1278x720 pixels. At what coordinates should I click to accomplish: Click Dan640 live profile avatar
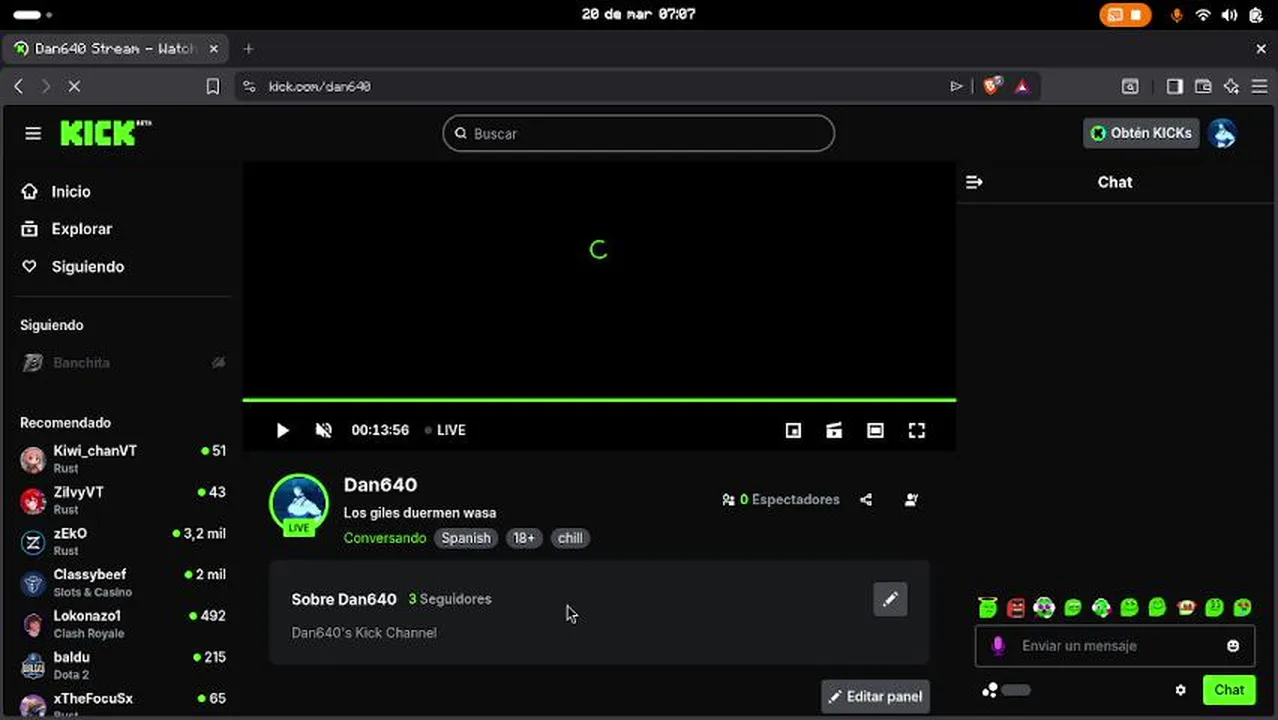[x=299, y=503]
